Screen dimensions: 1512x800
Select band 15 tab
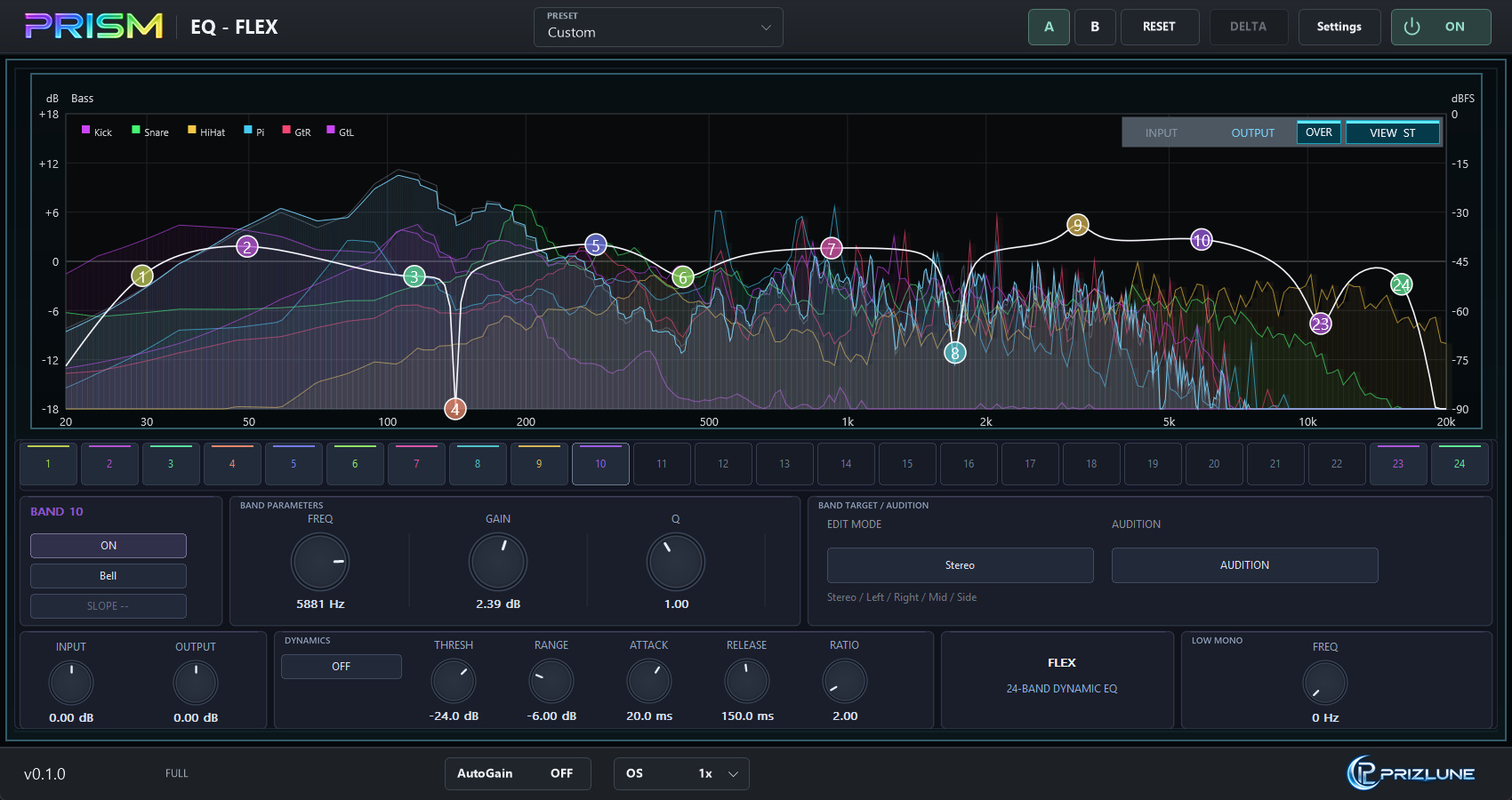907,464
